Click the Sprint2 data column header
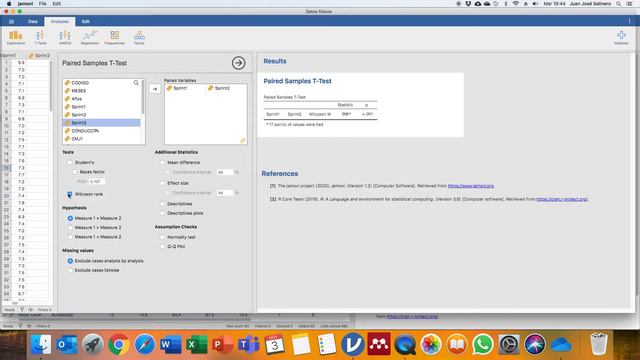Screen dimensions: 640x360 39,56
